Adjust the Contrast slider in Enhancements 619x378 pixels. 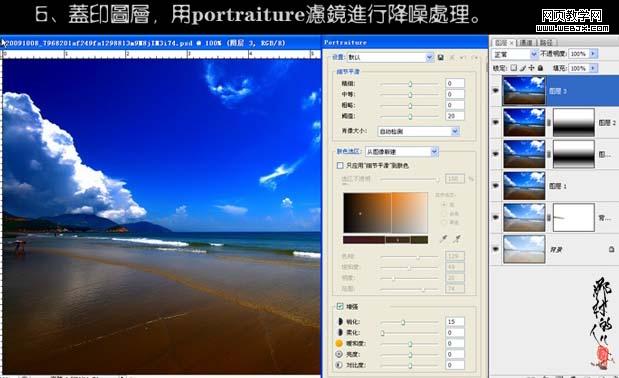pyautogui.click(x=410, y=365)
